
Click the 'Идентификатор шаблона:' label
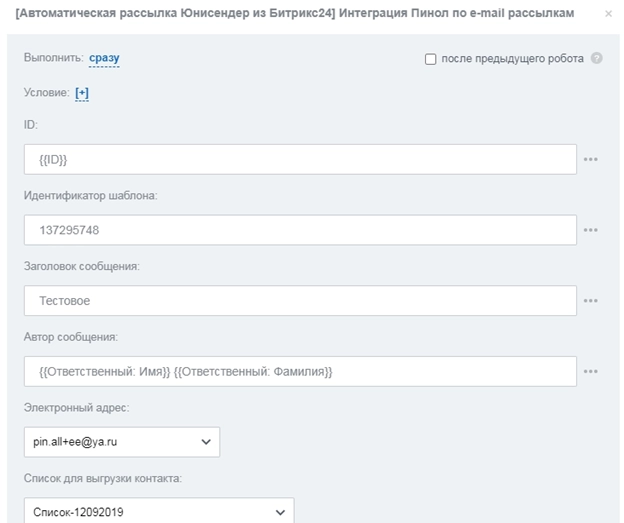(x=90, y=195)
